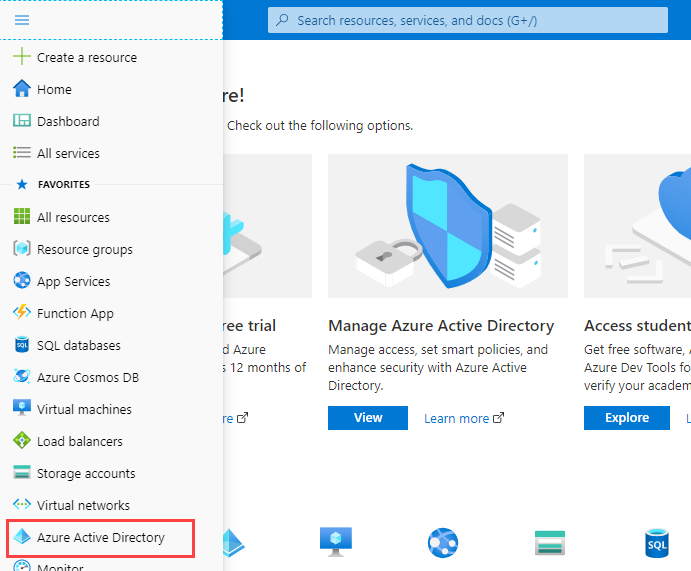Open Learn more link for Active Directory
The image size is (691, 571).
click(x=464, y=418)
